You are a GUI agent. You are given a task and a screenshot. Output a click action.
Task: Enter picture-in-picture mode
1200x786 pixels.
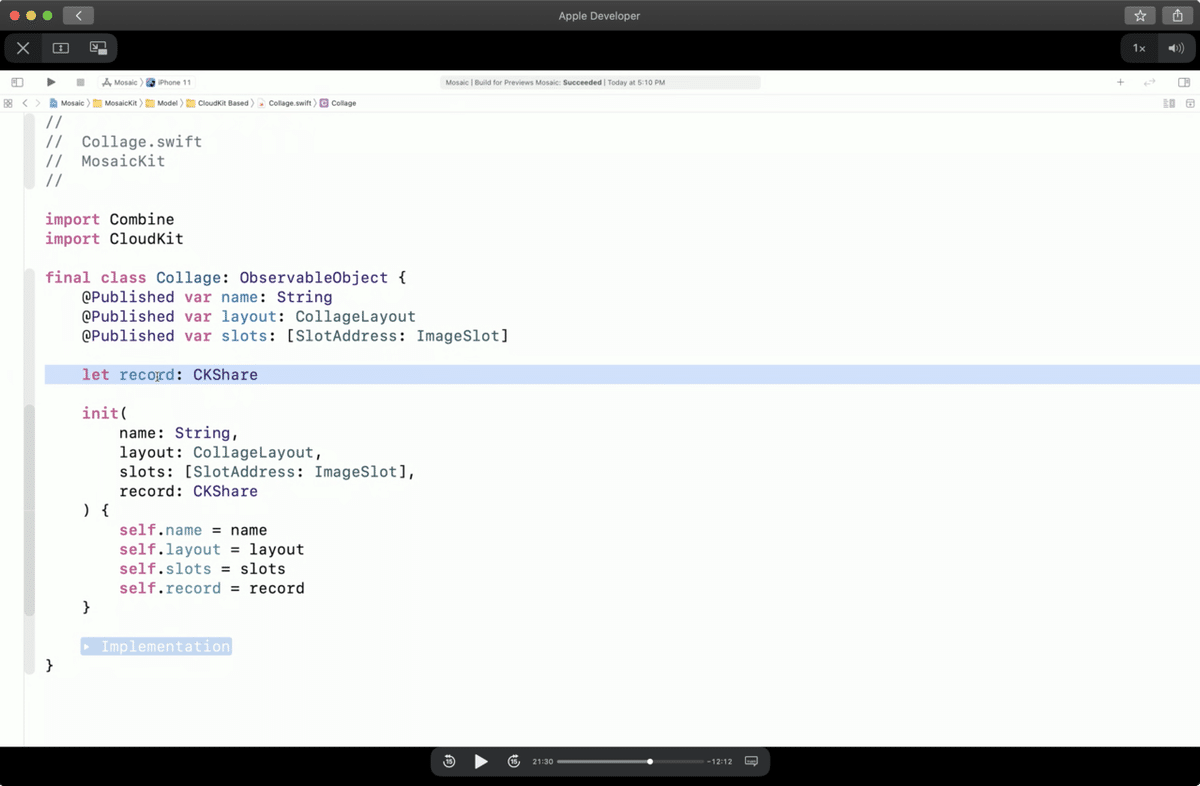pos(98,48)
